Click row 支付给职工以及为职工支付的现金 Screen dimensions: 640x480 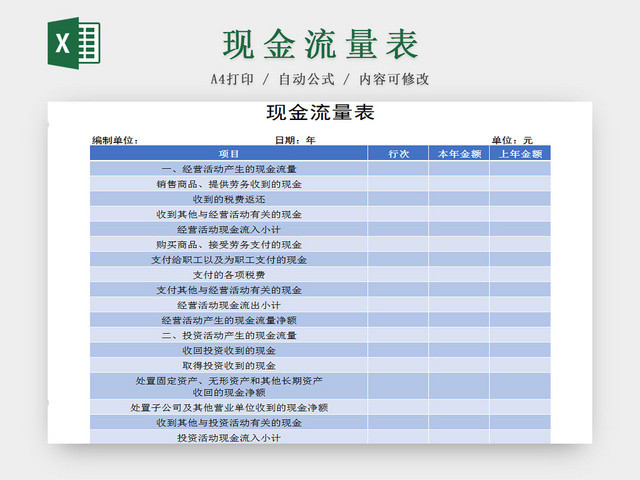[320, 260]
